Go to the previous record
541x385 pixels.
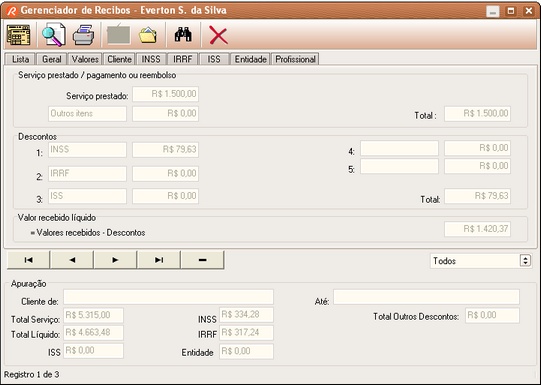coord(72,260)
